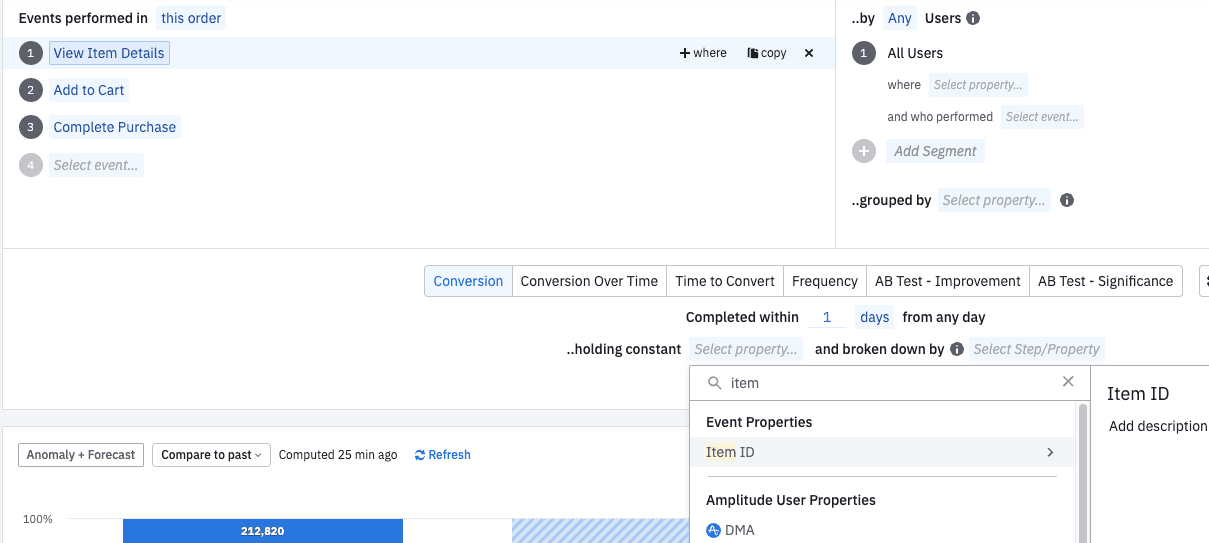Click the Select event placeholder for step 4
This screenshot has width=1209, height=543.
coord(96,165)
